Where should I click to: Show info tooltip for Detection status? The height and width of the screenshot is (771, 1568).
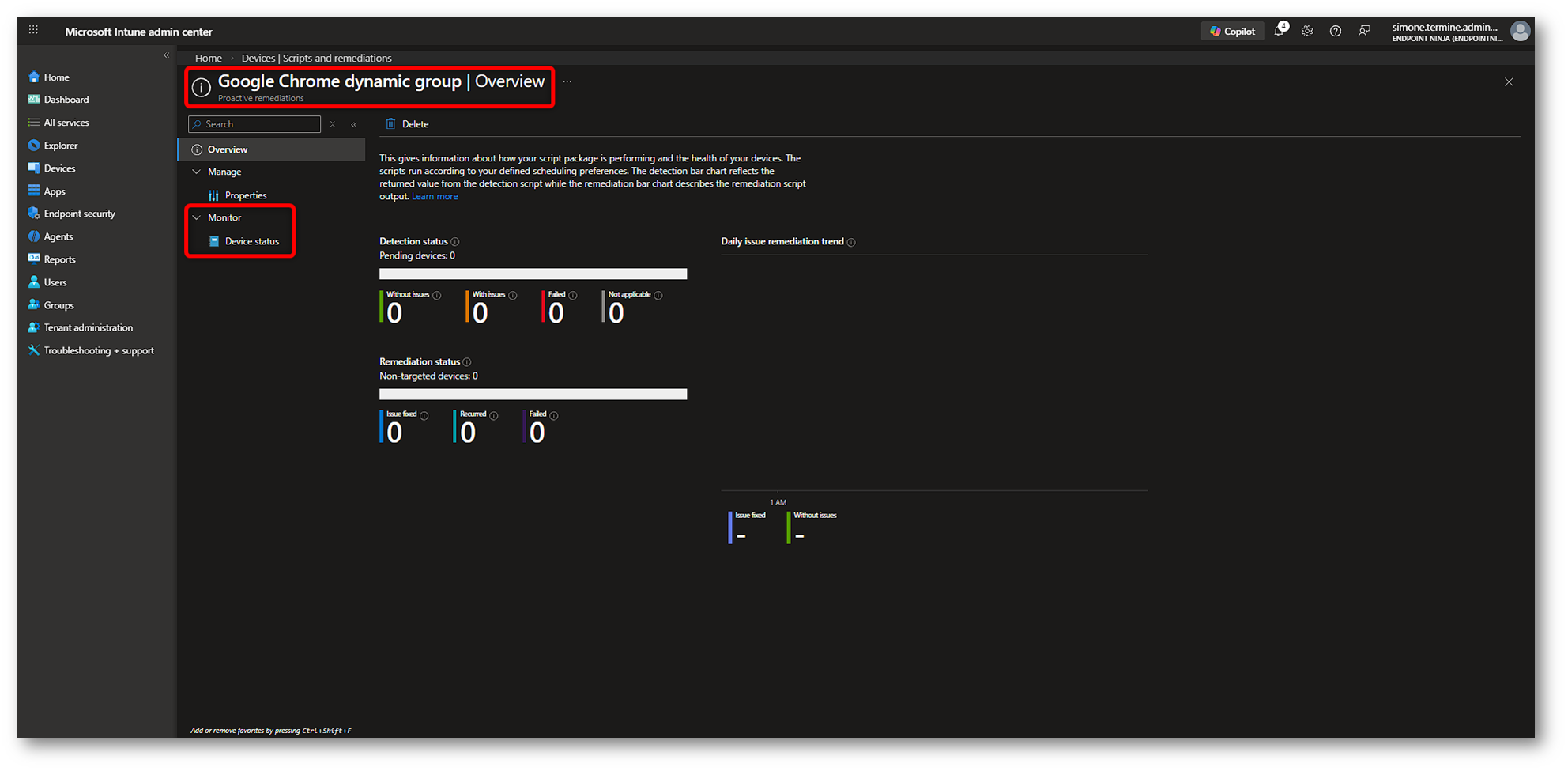(455, 242)
